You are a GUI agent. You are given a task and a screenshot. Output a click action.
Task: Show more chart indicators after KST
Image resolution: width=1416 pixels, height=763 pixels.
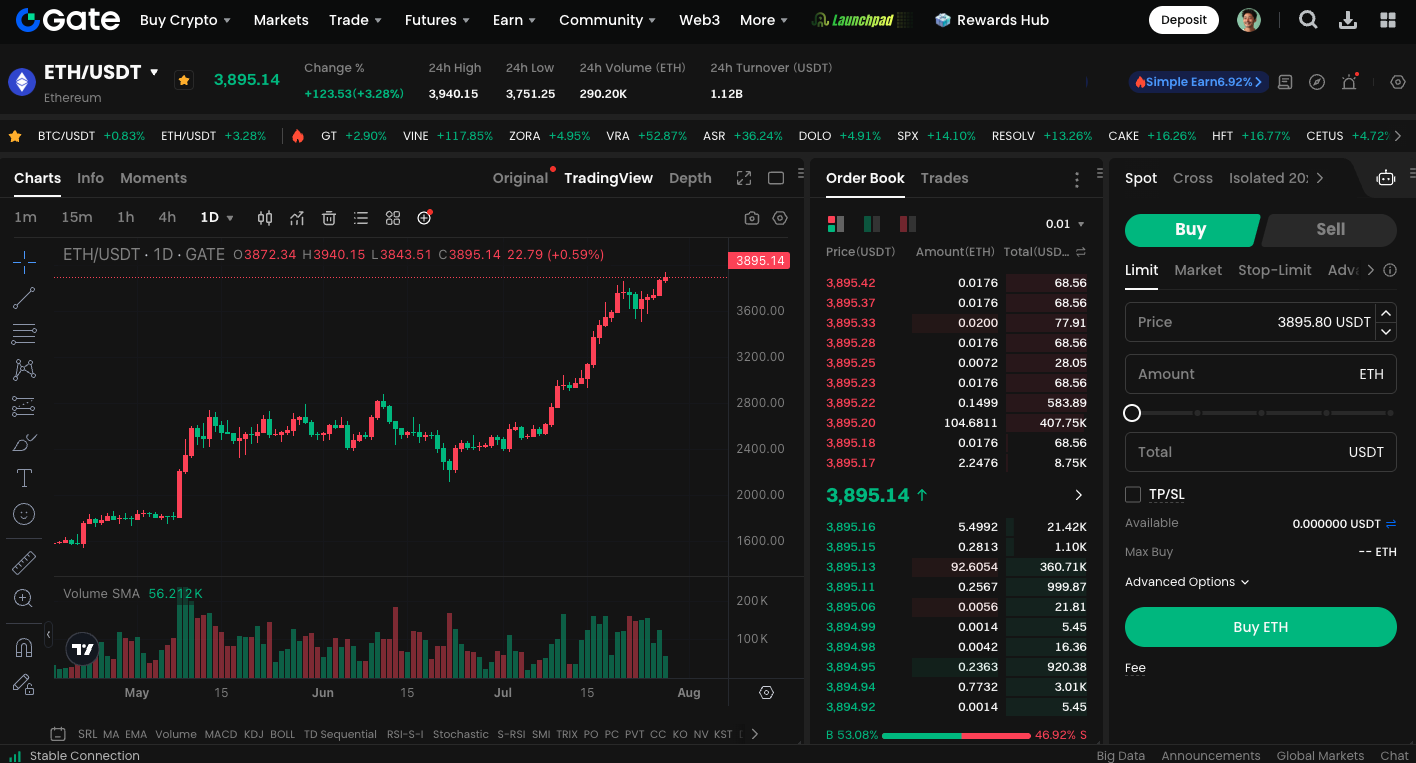(755, 734)
